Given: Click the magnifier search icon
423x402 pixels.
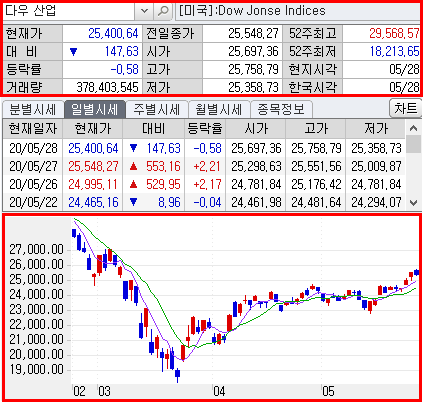Looking at the screenshot, I should coord(163,11).
